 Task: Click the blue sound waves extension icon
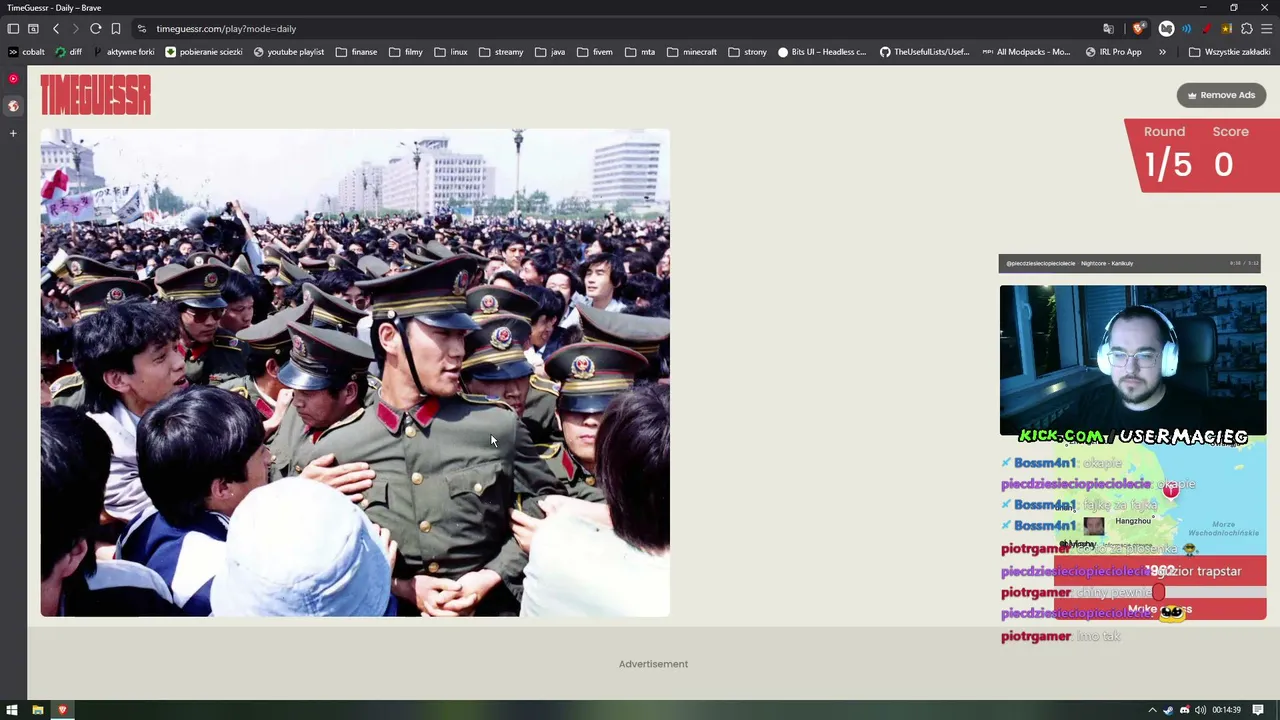1186,29
